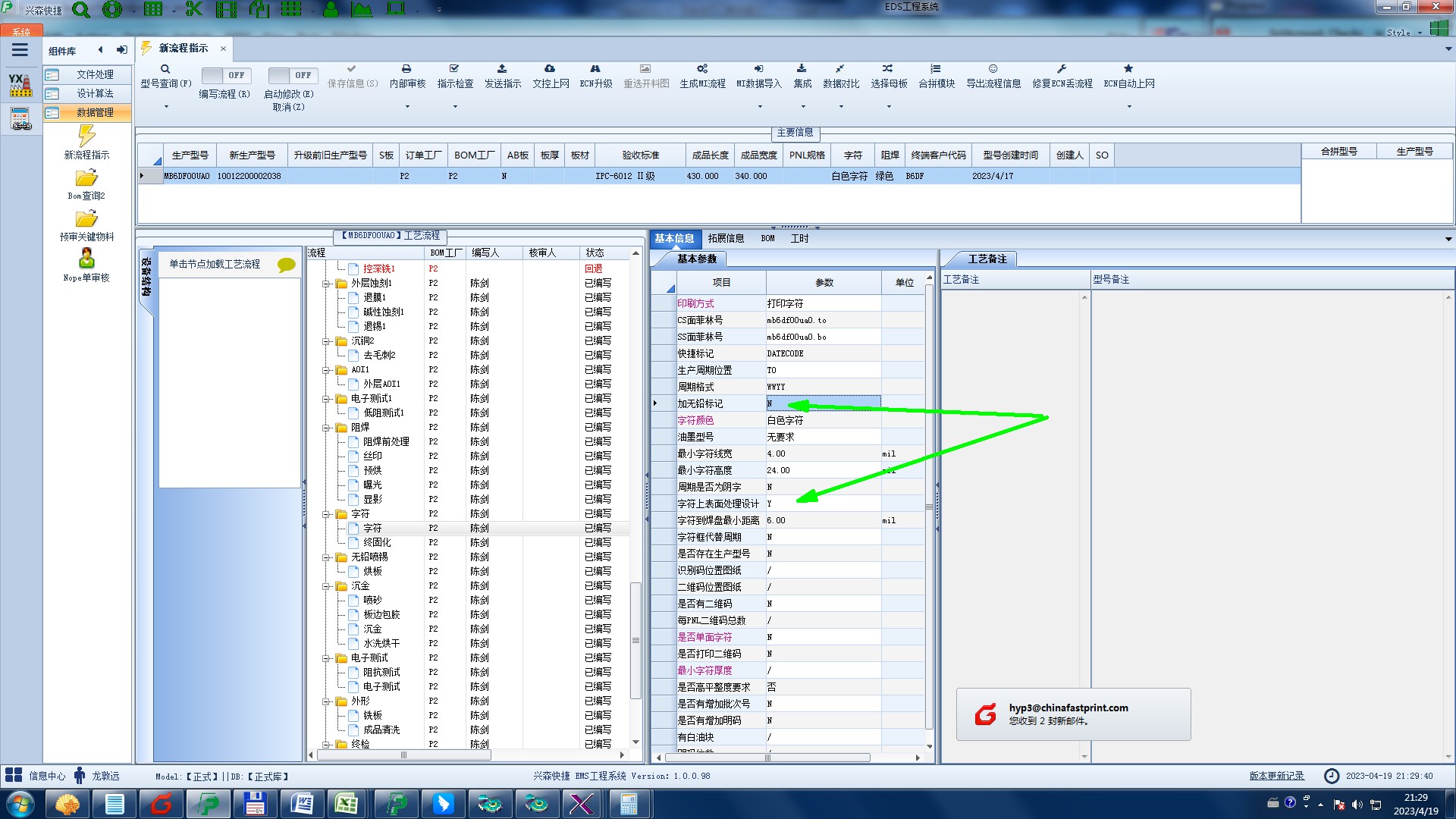Click the flow tree horizontal scrollbar
This screenshot has height=819, width=1456.
tap(403, 755)
